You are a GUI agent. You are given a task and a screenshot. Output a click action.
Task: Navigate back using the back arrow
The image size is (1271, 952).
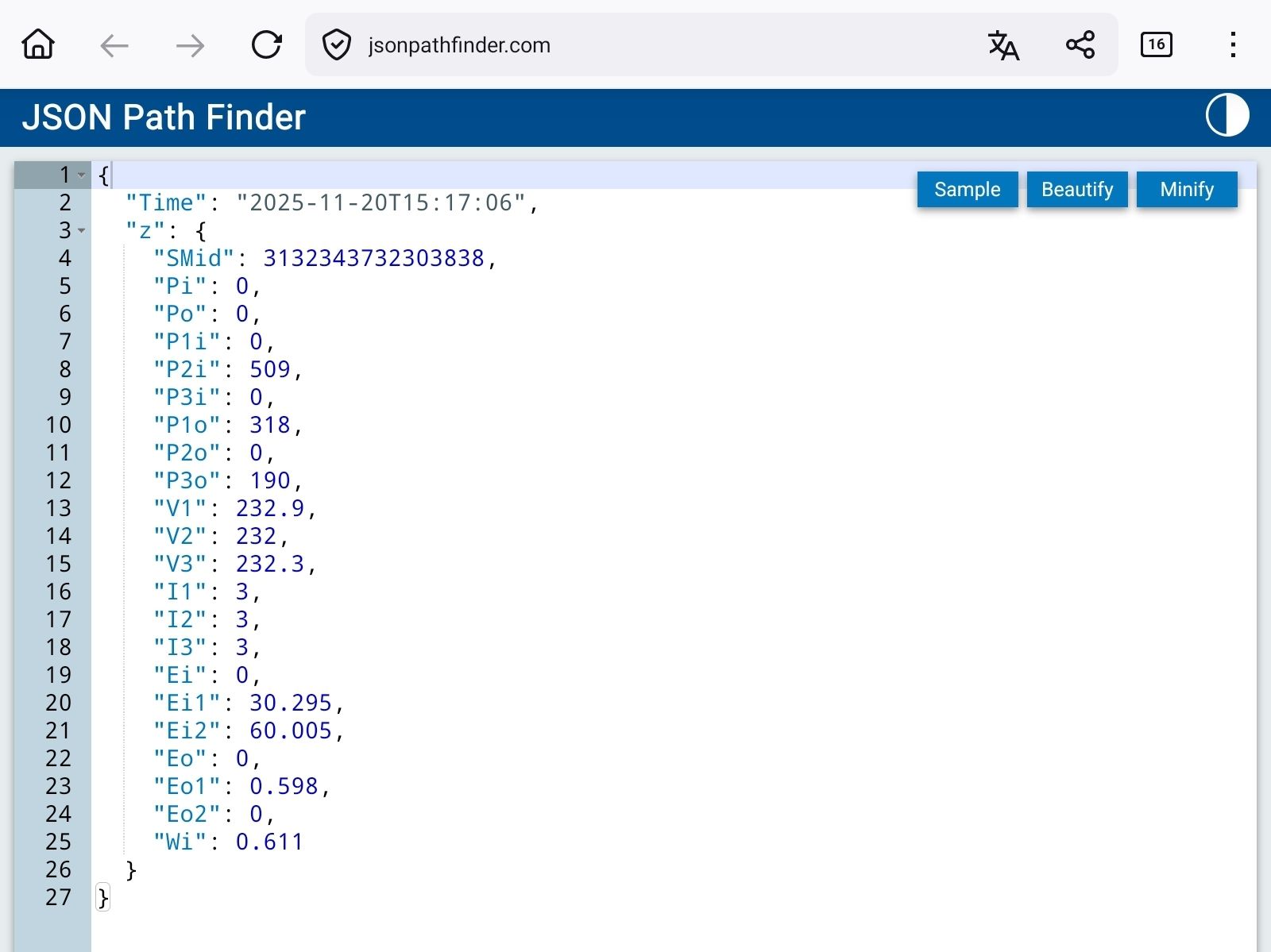click(x=114, y=45)
